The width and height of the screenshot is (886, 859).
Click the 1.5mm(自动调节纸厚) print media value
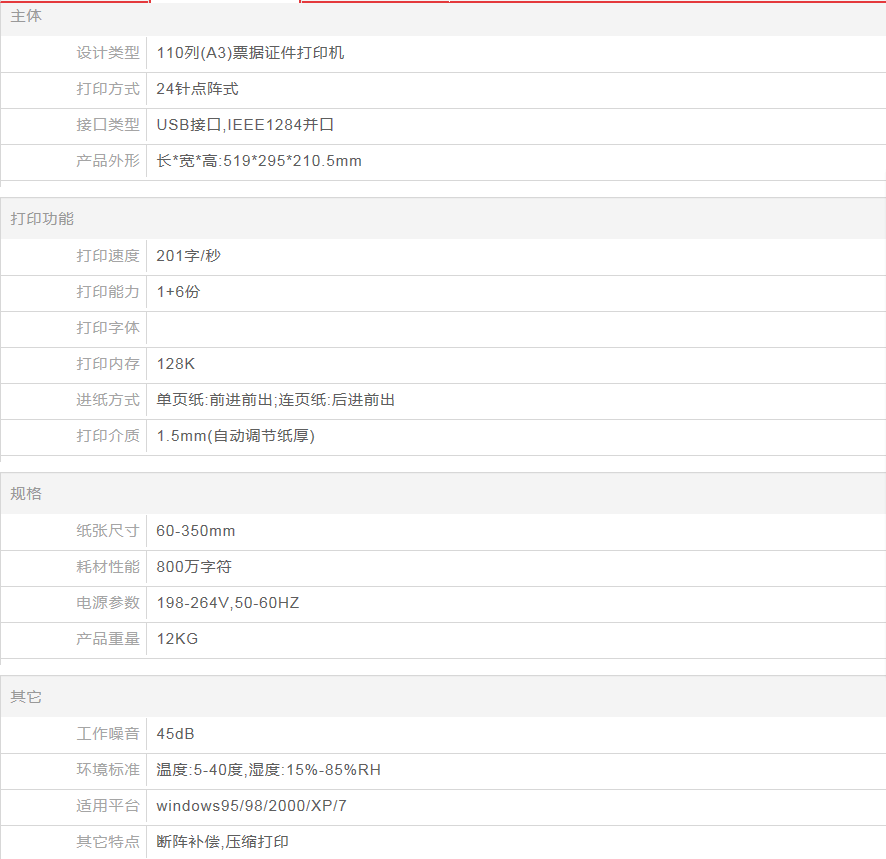235,436
